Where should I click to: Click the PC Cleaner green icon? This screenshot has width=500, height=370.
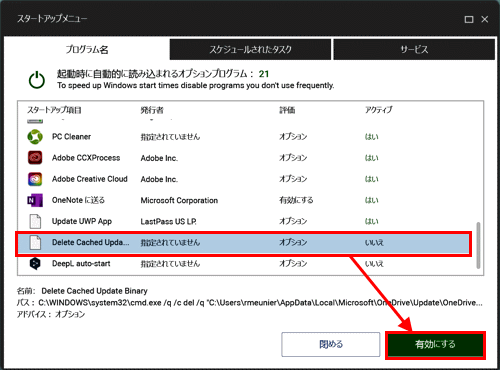click(x=35, y=137)
